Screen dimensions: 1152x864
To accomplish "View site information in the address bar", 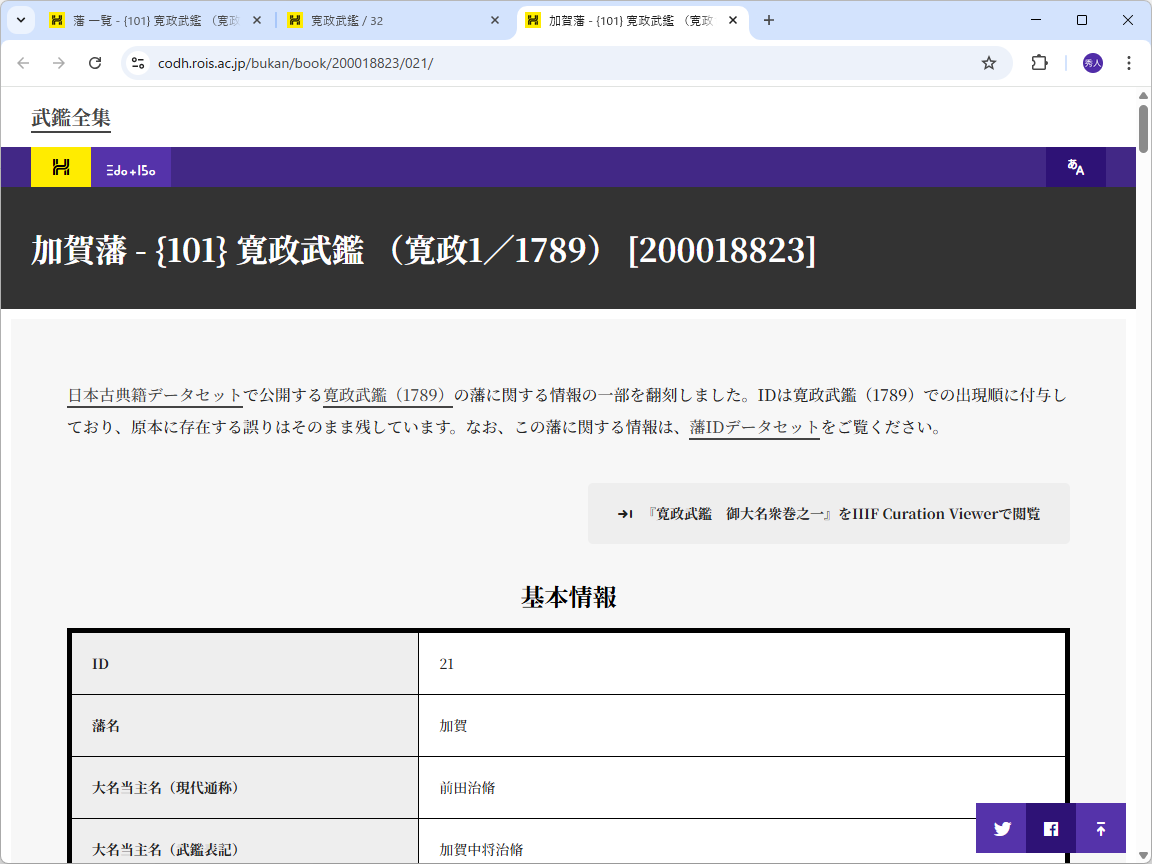I will 136,62.
